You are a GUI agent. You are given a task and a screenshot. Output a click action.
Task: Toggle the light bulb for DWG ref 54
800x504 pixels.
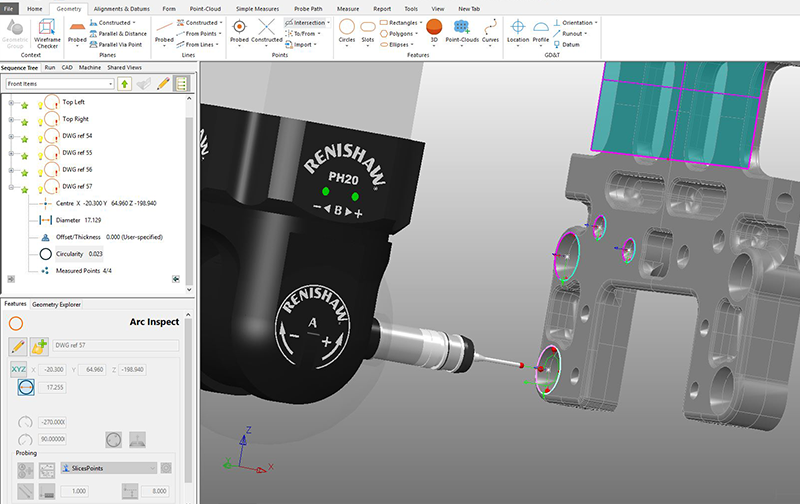pyautogui.click(x=40, y=139)
